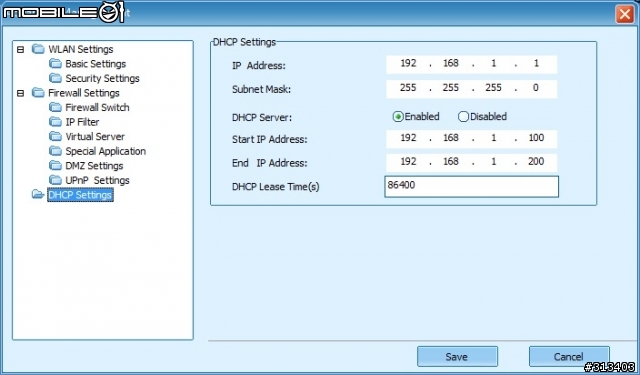Select the IP Filter entry

tap(82, 122)
